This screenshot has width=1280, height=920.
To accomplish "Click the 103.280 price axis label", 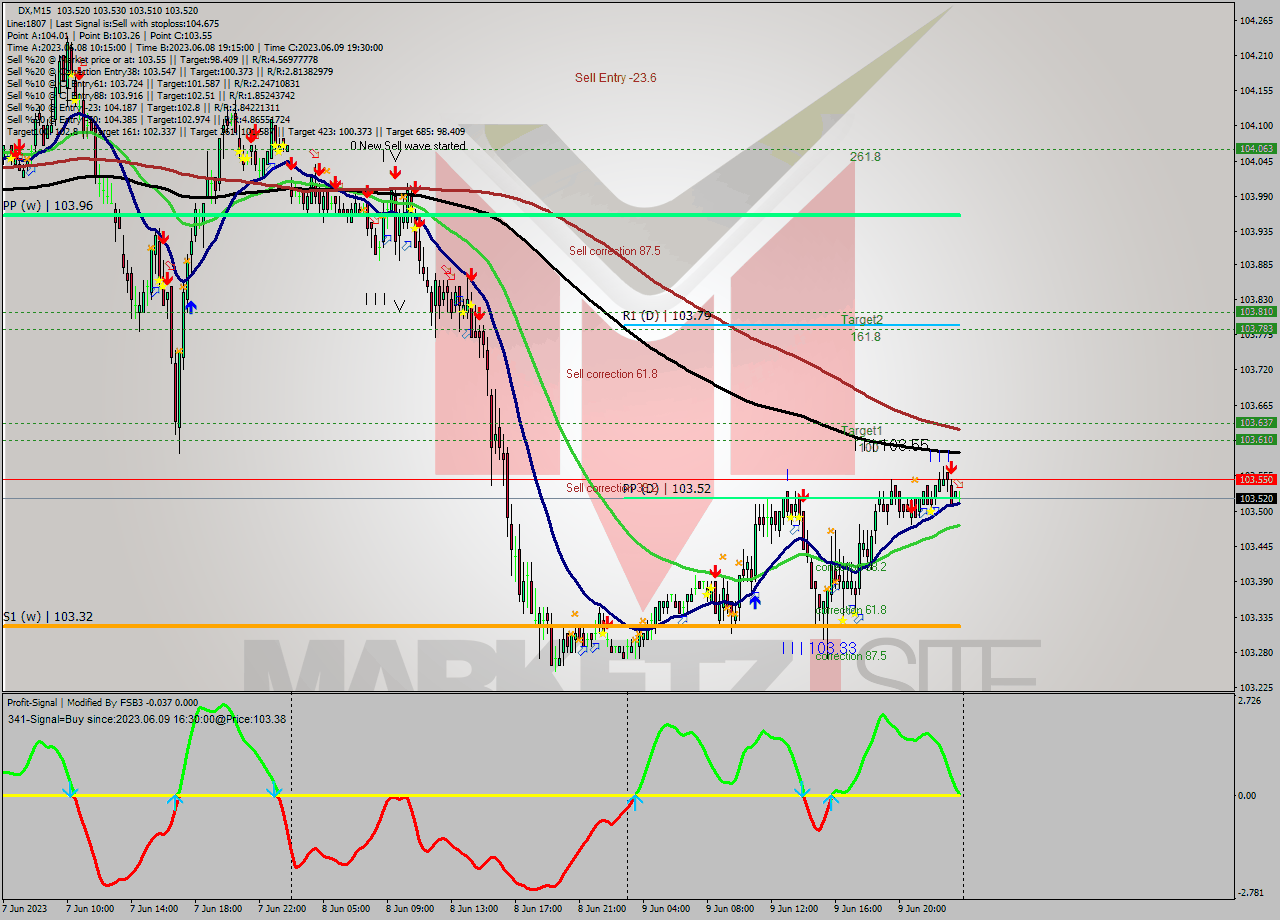I will point(1256,652).
